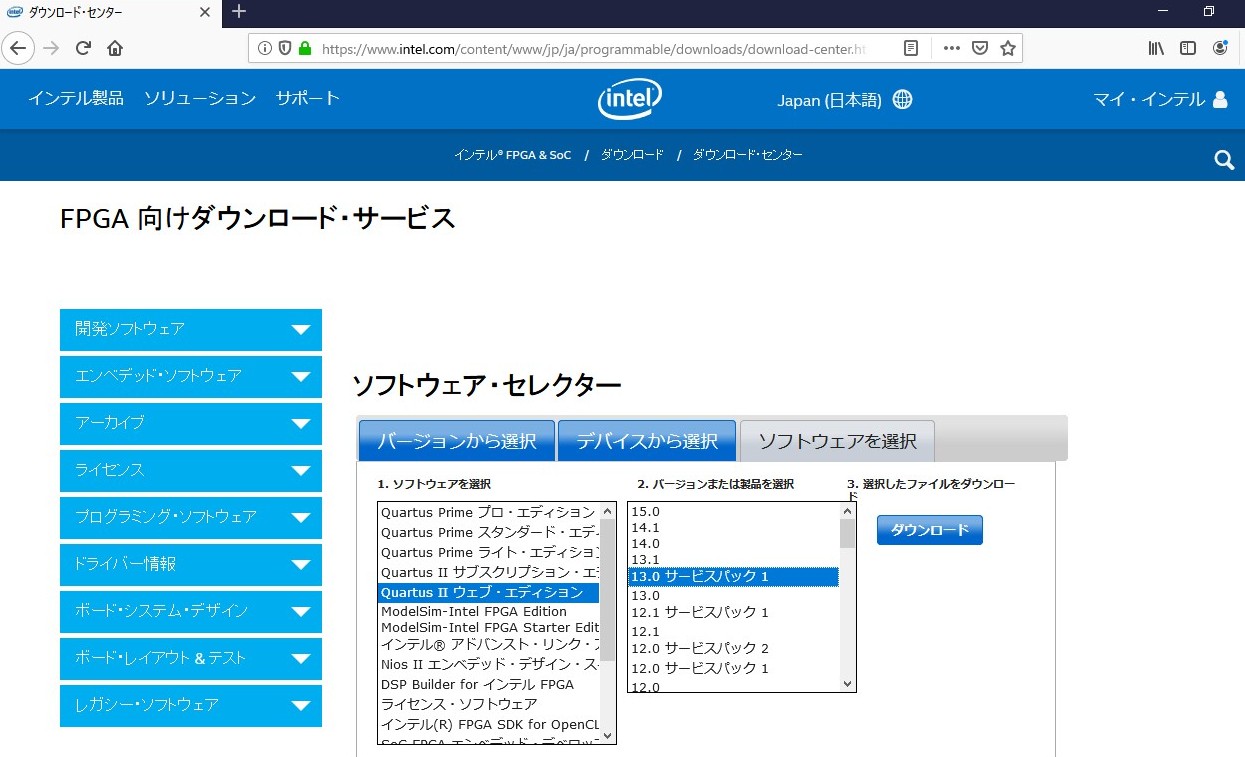Viewport: 1245px width, 757px height.
Task: Bookmark this page with the star
Action: 1008,48
